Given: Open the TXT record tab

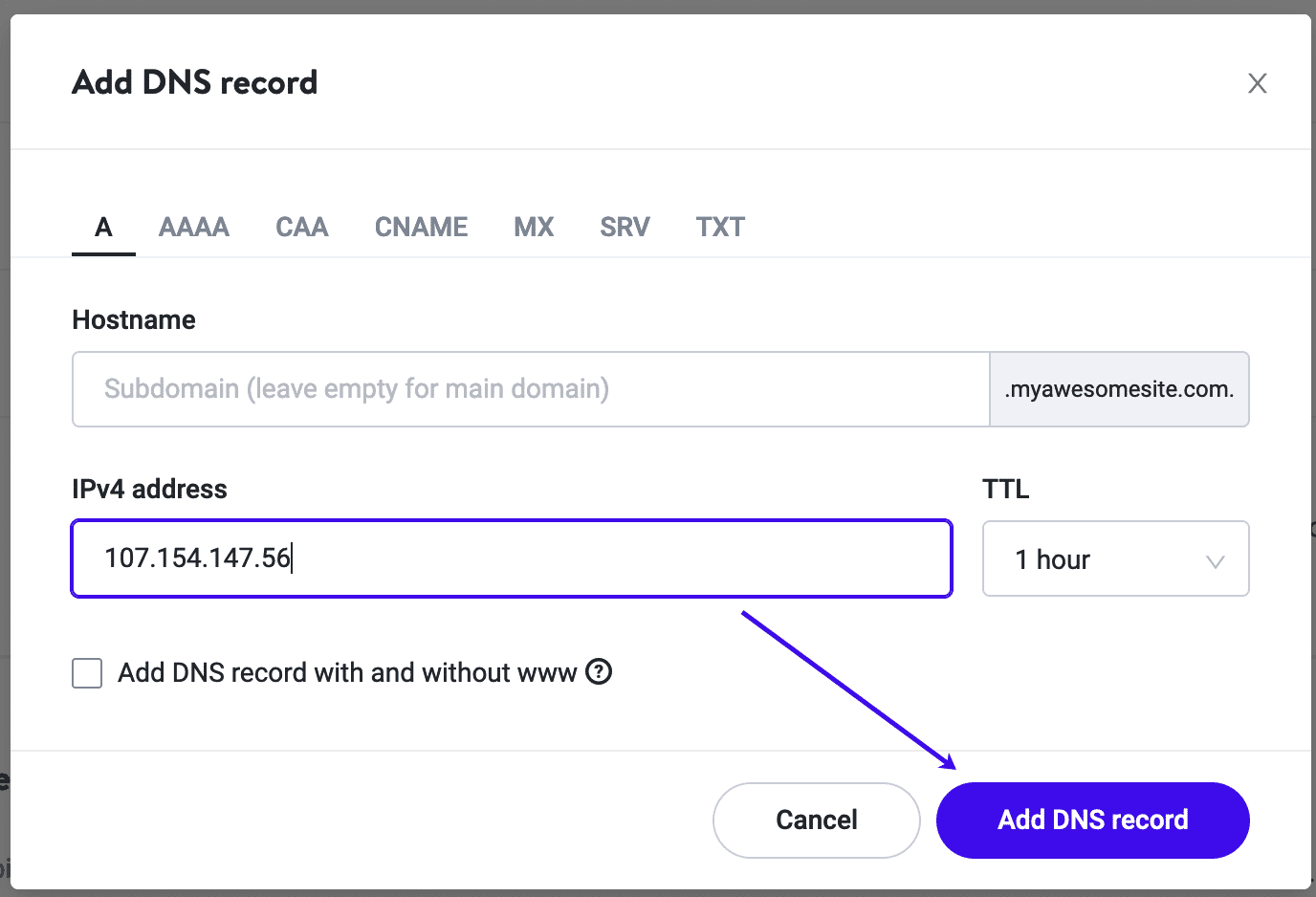Looking at the screenshot, I should coord(720,228).
